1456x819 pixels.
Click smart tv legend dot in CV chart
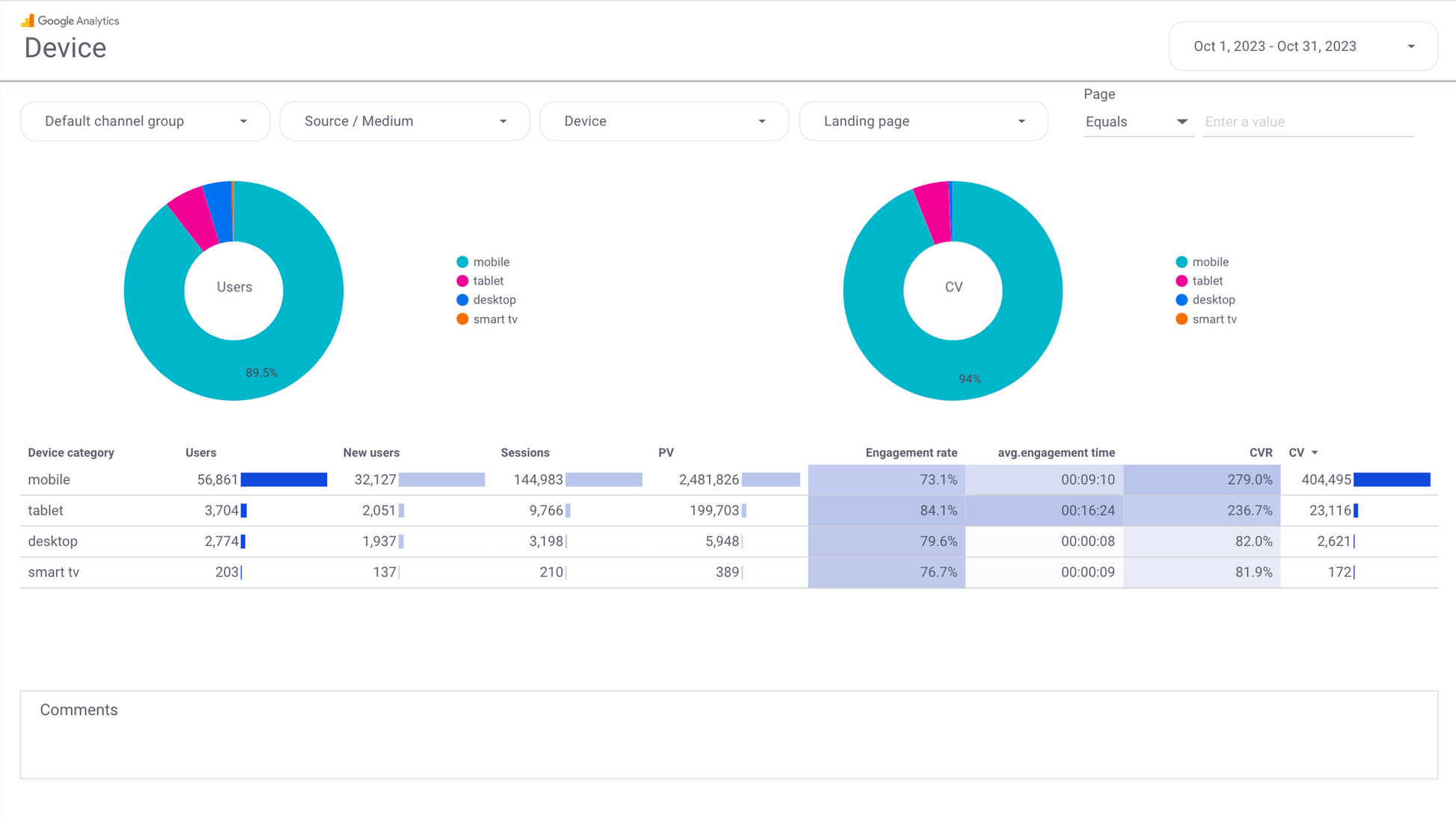click(1181, 319)
